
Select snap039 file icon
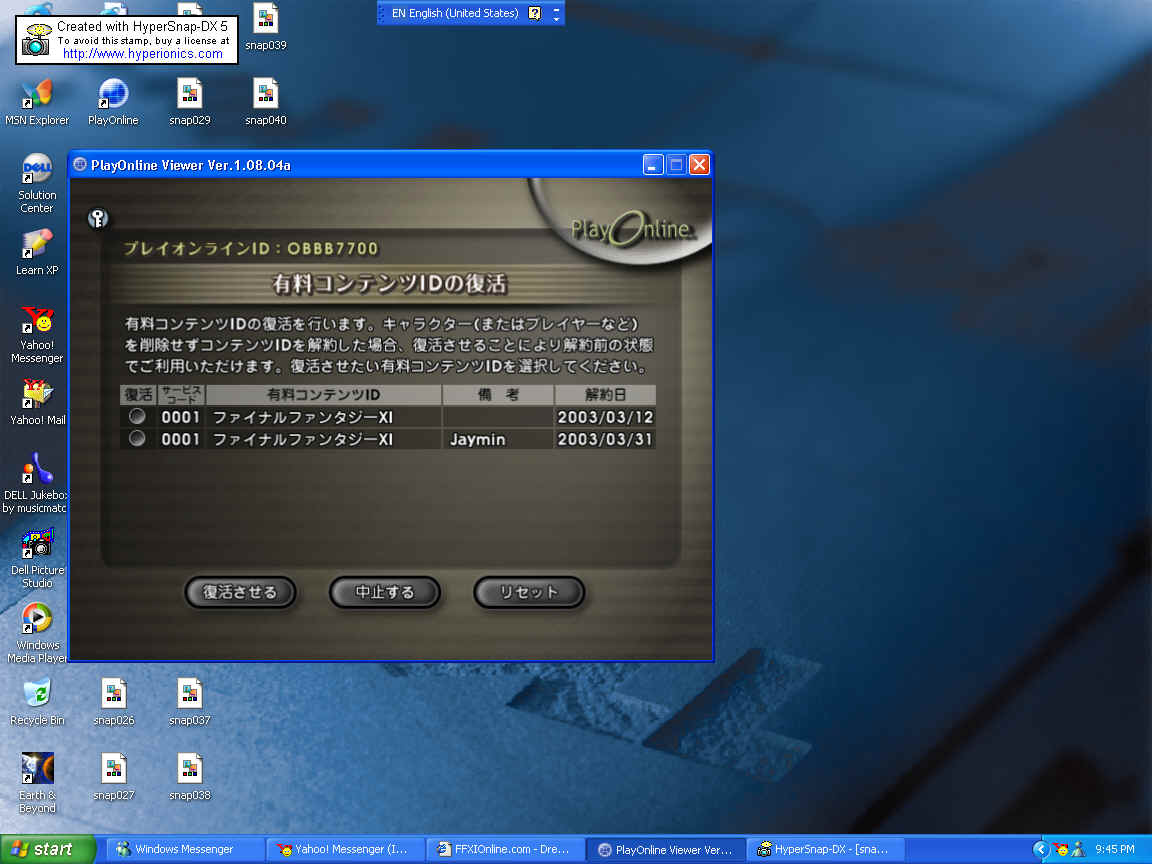tap(265, 27)
